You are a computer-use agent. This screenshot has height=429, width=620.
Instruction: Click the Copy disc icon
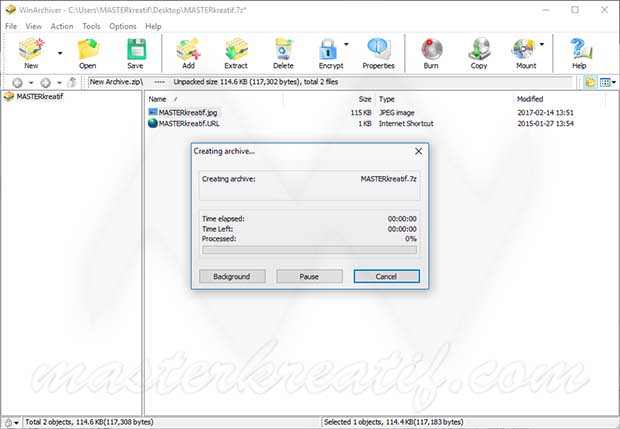click(479, 49)
